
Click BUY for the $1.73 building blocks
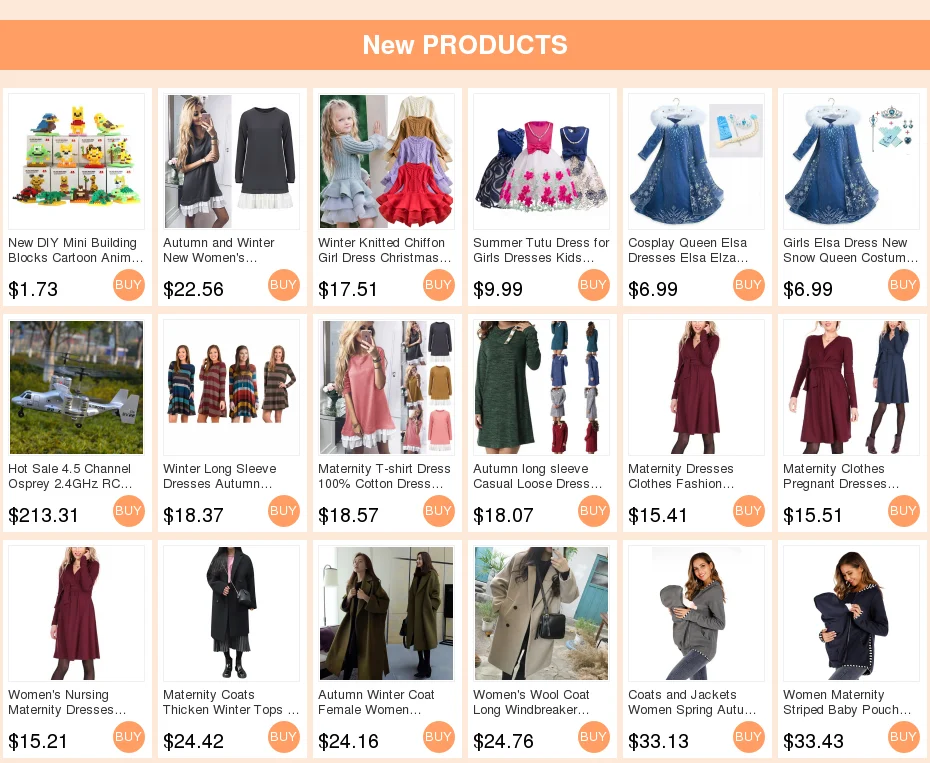[x=129, y=285]
